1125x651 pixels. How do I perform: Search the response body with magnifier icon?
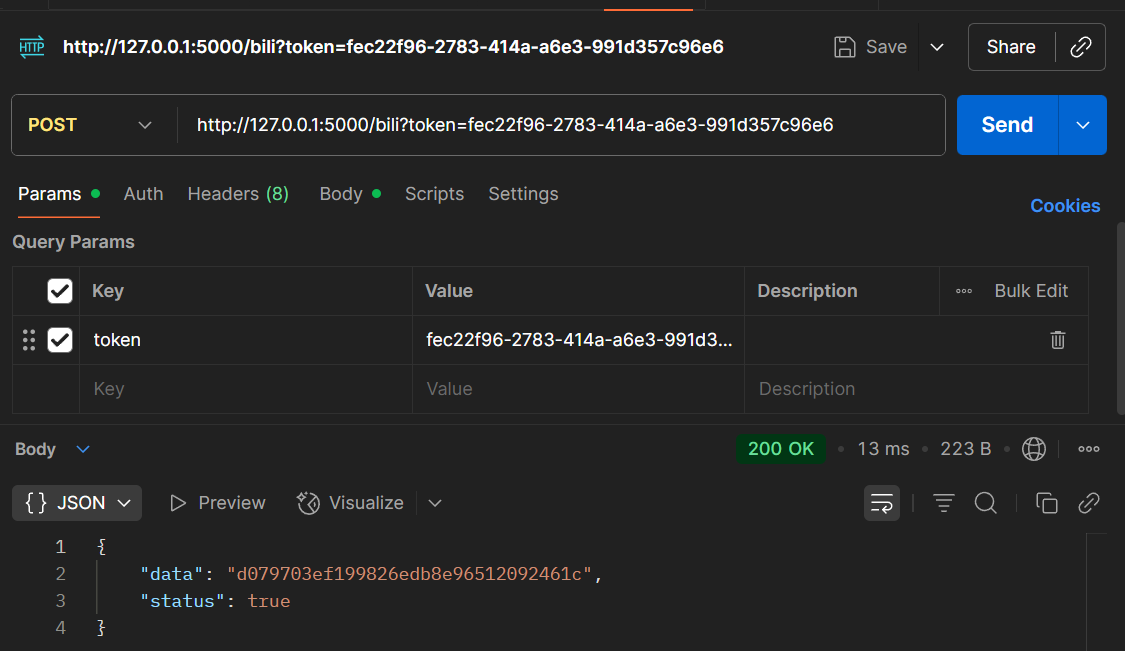(986, 503)
